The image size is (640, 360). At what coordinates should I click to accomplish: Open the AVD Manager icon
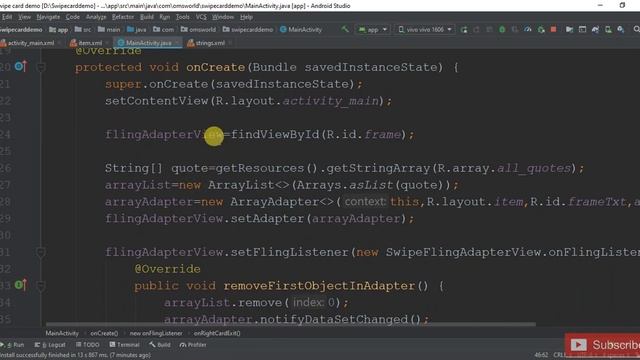tap(608, 29)
